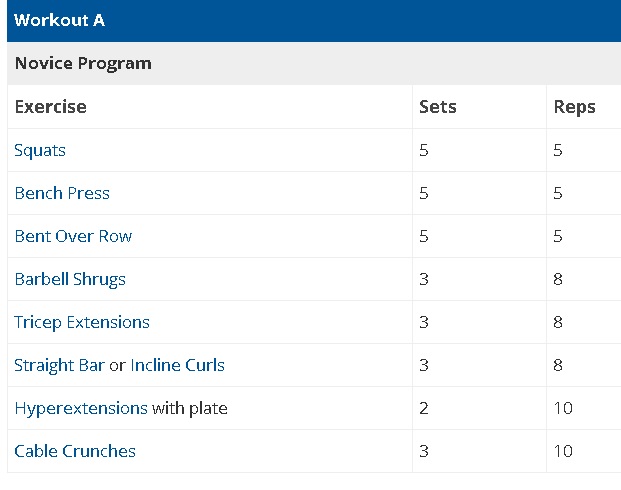
Task: Click the Reps value for Barbell Shrugs
Action: coord(558,279)
